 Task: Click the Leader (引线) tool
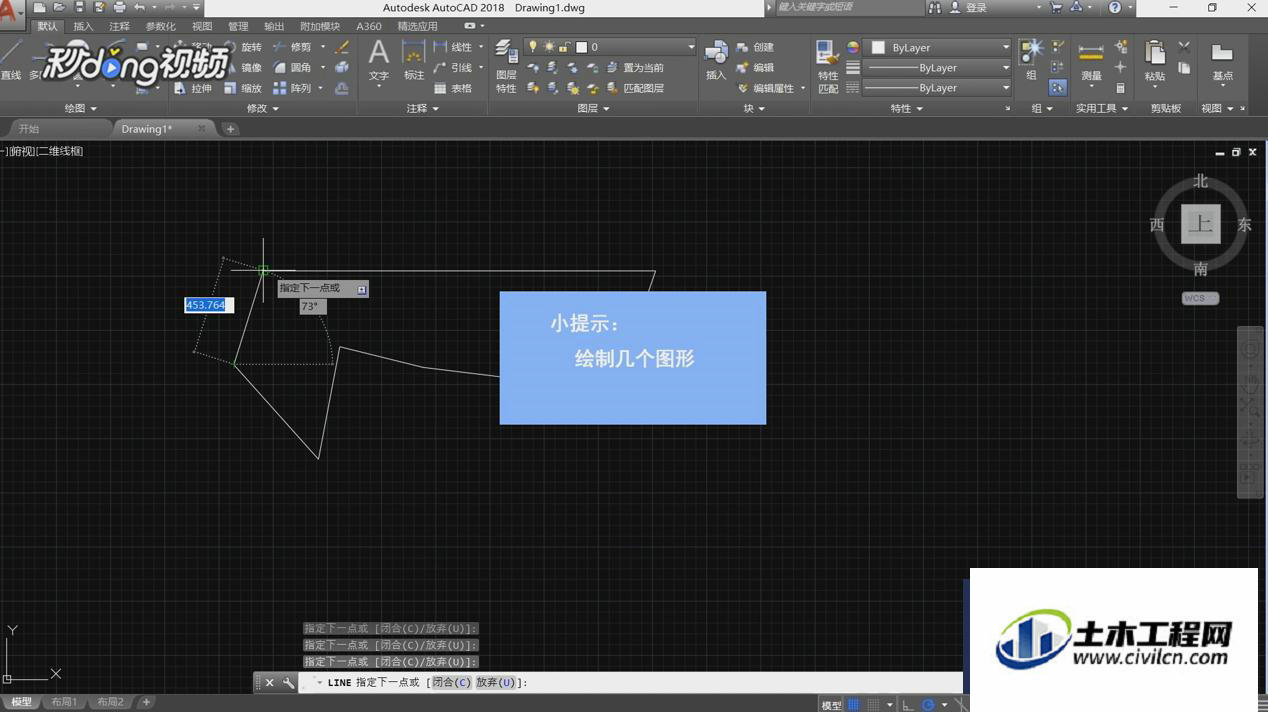pos(453,68)
